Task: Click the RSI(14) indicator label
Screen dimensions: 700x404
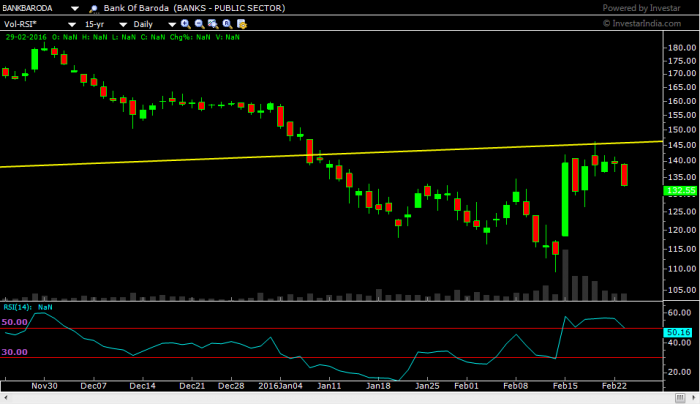Action: (17, 307)
